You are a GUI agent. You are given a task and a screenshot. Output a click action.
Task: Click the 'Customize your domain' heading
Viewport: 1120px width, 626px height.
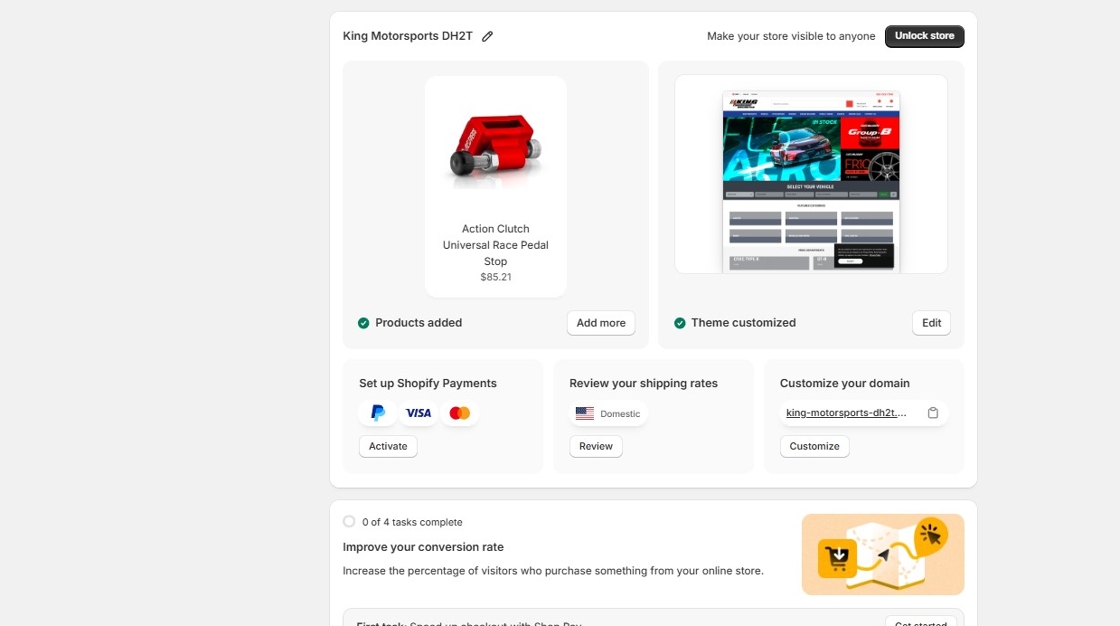(x=845, y=384)
